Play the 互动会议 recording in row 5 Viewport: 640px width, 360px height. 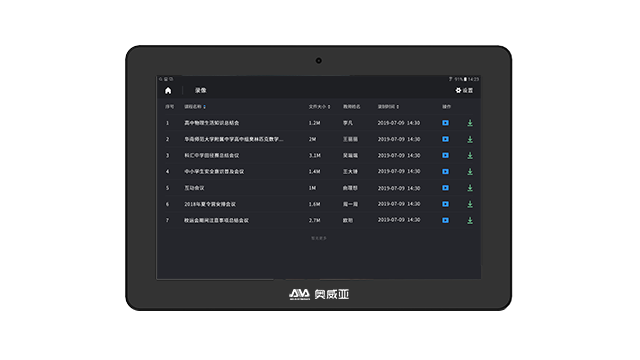pyautogui.click(x=445, y=188)
